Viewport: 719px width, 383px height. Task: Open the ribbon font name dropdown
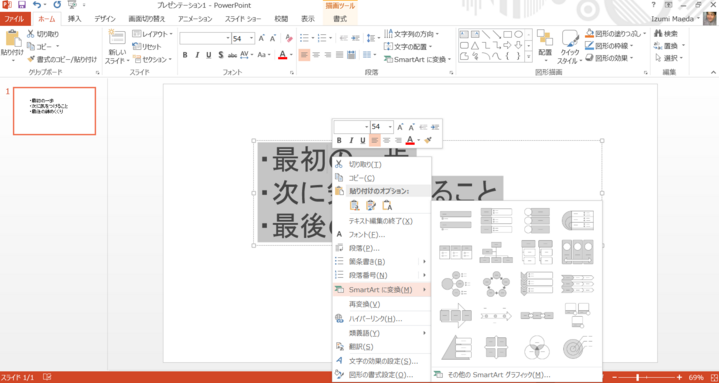(x=228, y=39)
